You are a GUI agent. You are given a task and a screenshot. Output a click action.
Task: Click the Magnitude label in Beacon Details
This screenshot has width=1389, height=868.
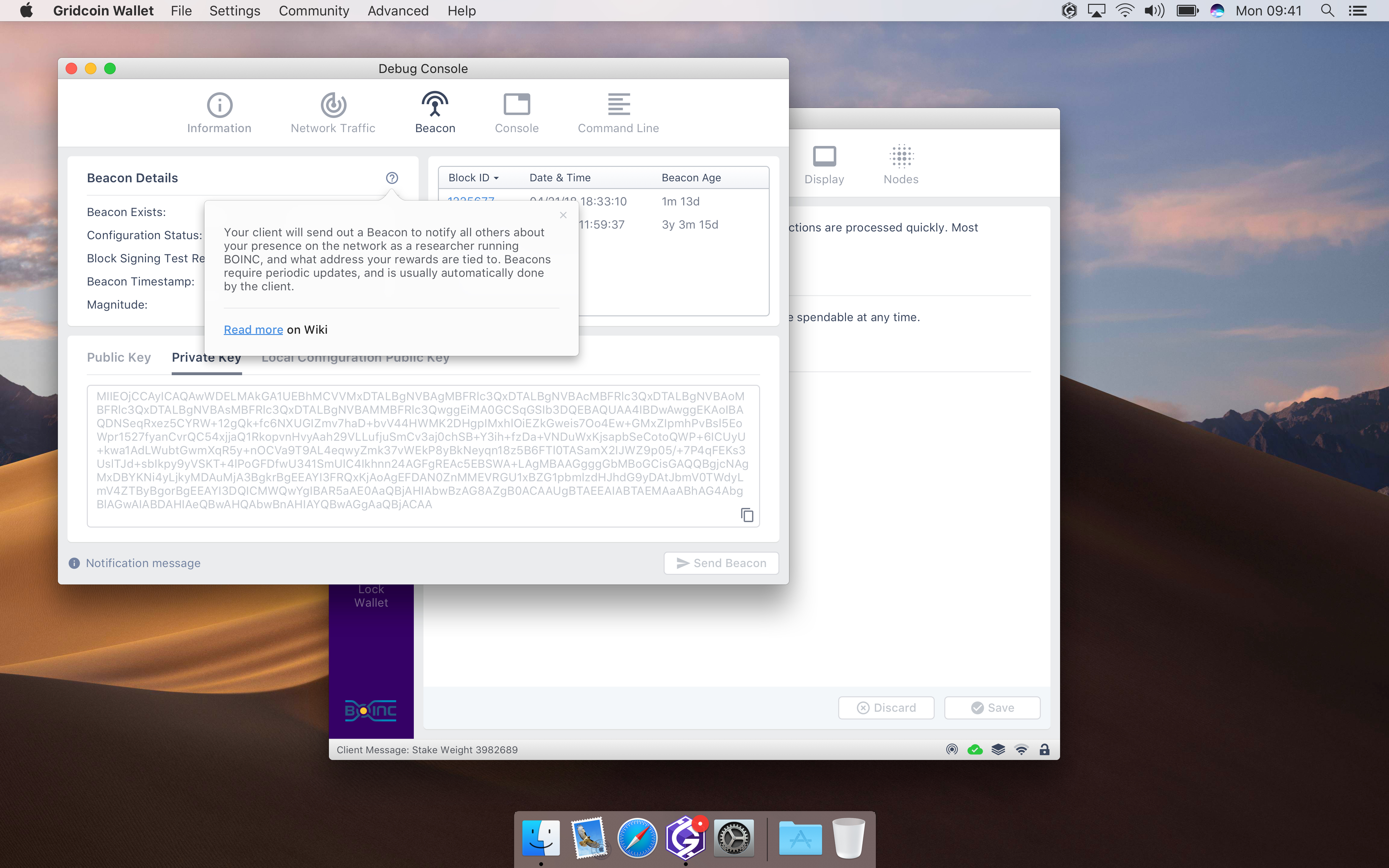[117, 305]
